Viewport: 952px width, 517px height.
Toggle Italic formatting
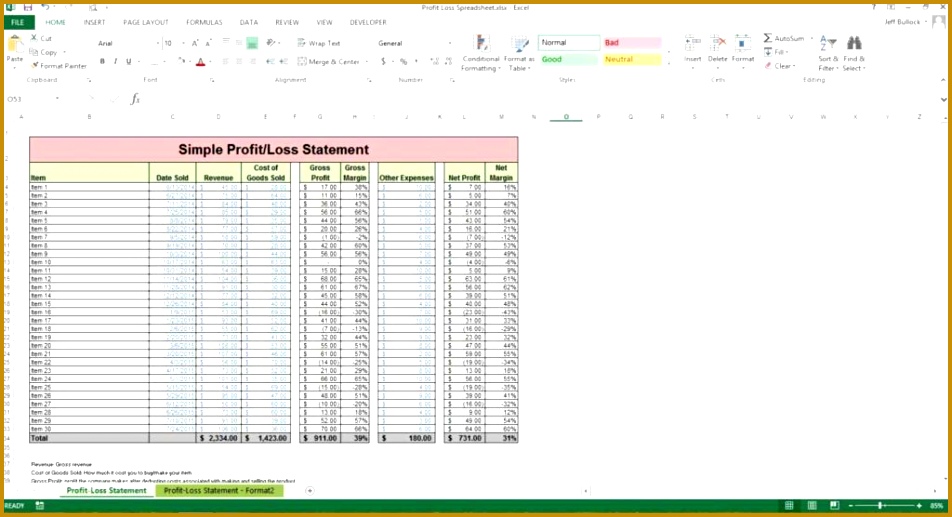coord(115,61)
